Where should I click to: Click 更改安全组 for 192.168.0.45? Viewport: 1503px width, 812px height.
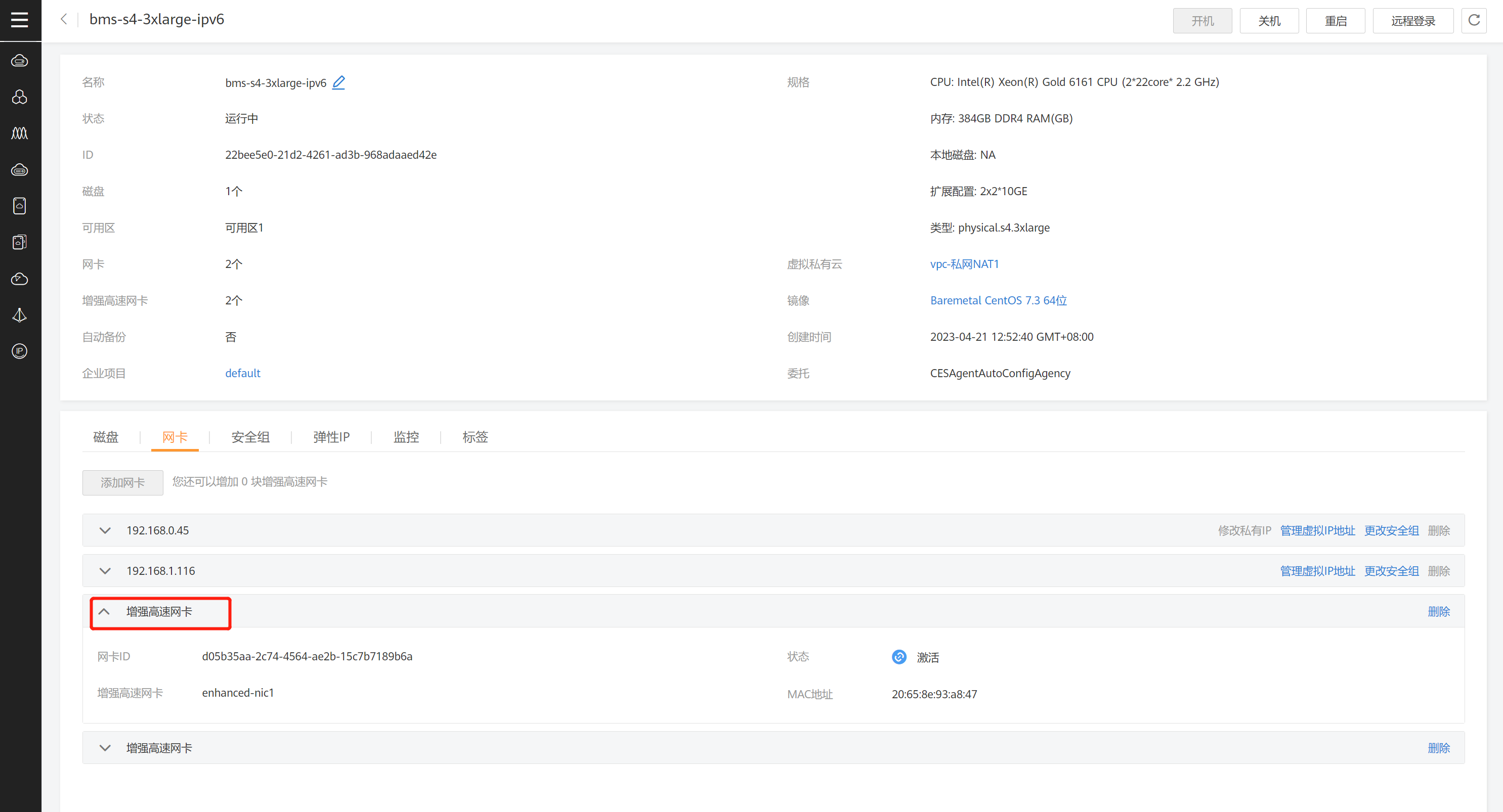coord(1391,530)
